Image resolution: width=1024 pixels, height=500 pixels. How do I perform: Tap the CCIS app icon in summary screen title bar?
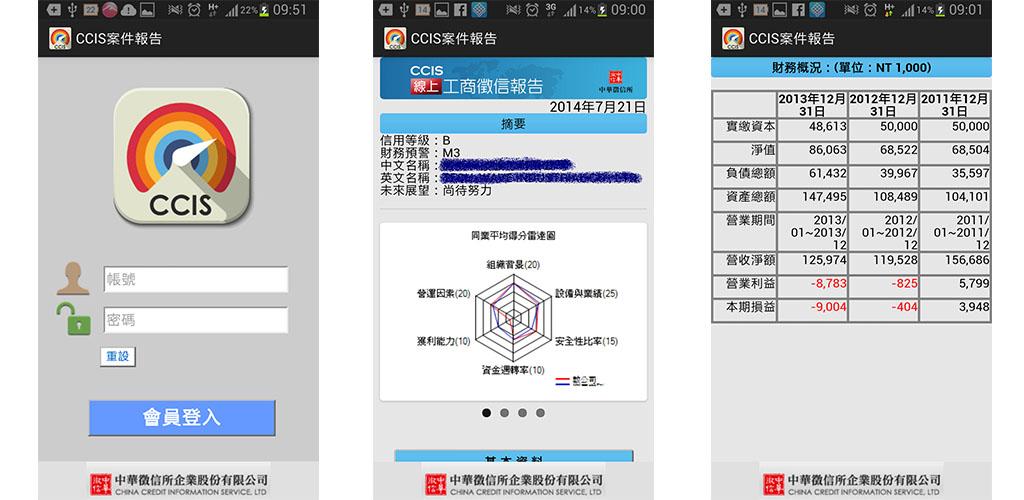(x=395, y=39)
